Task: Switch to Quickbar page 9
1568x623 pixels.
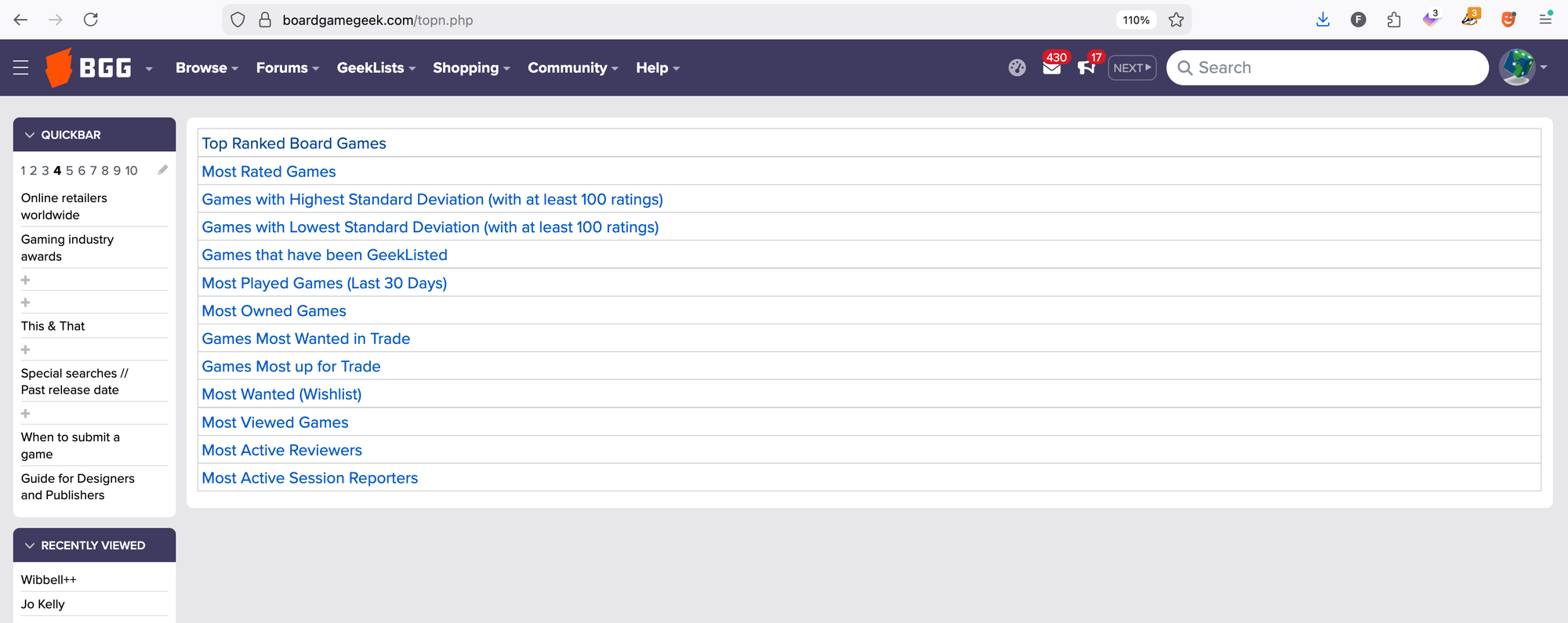Action: click(x=117, y=170)
